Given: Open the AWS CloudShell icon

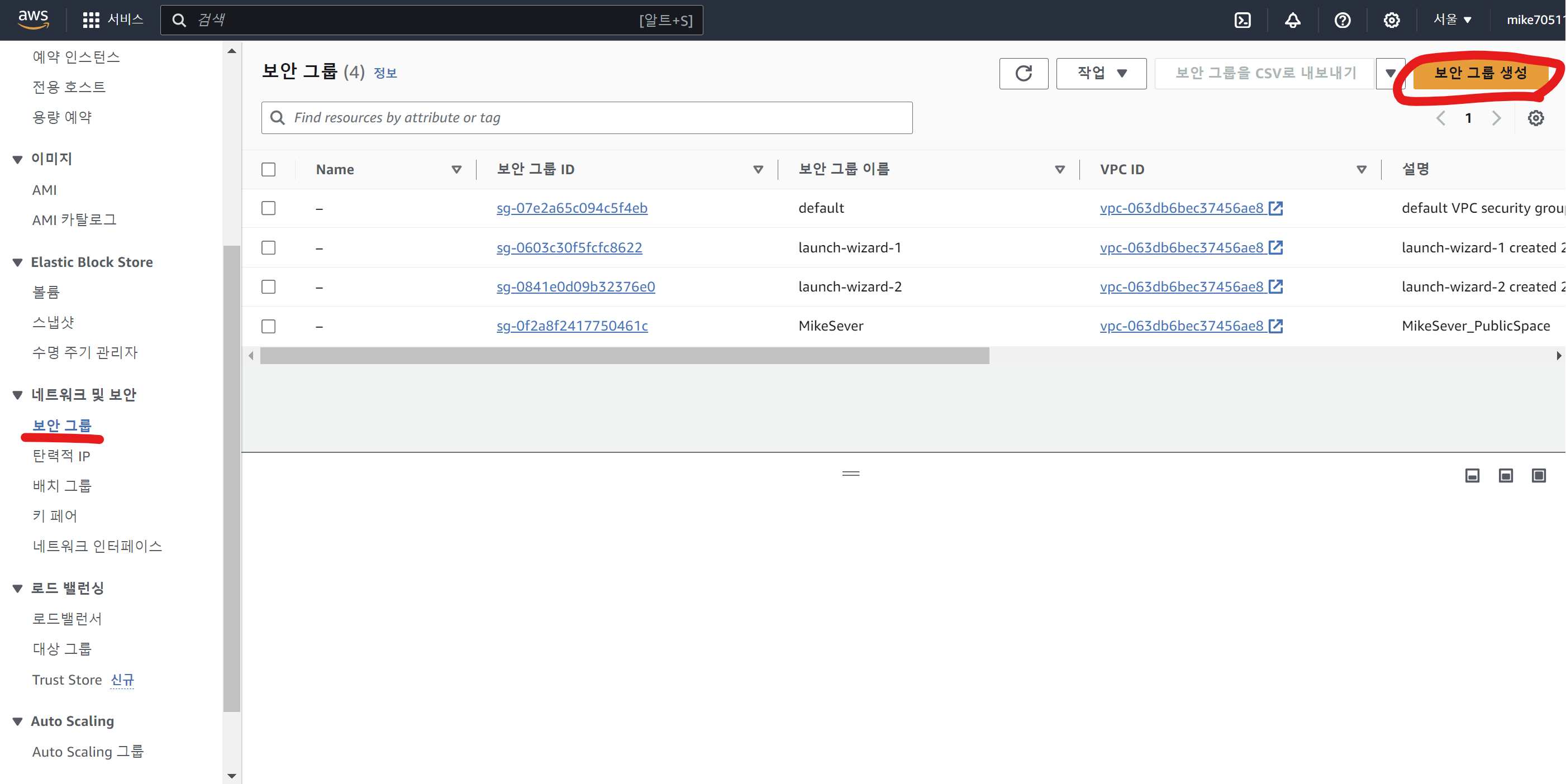Looking at the screenshot, I should click(1243, 20).
